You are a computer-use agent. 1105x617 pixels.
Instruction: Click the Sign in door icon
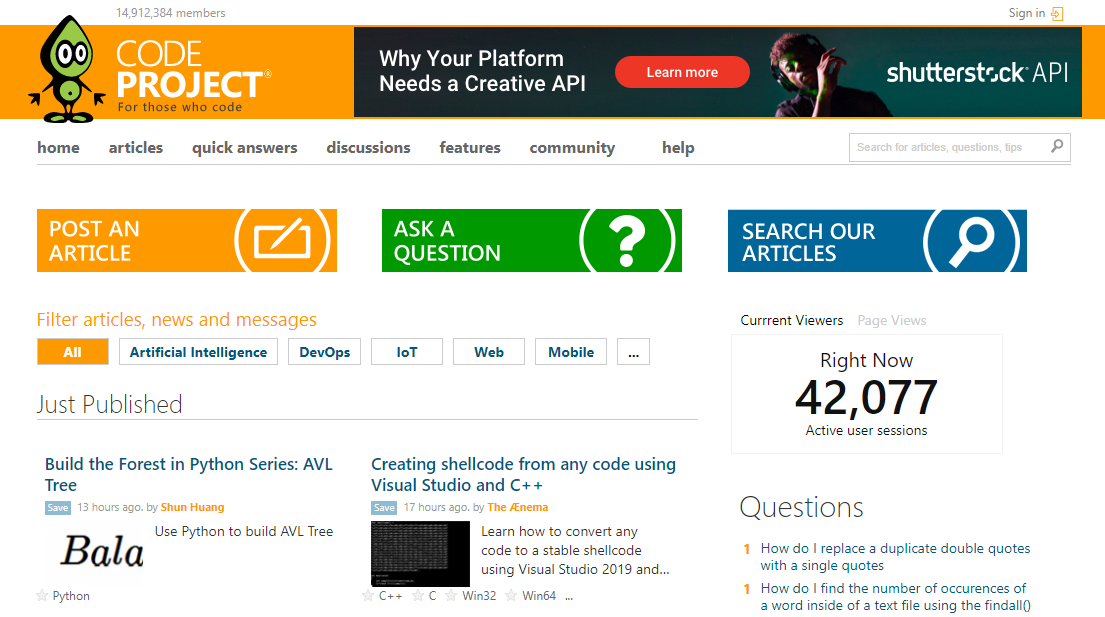[1057, 13]
